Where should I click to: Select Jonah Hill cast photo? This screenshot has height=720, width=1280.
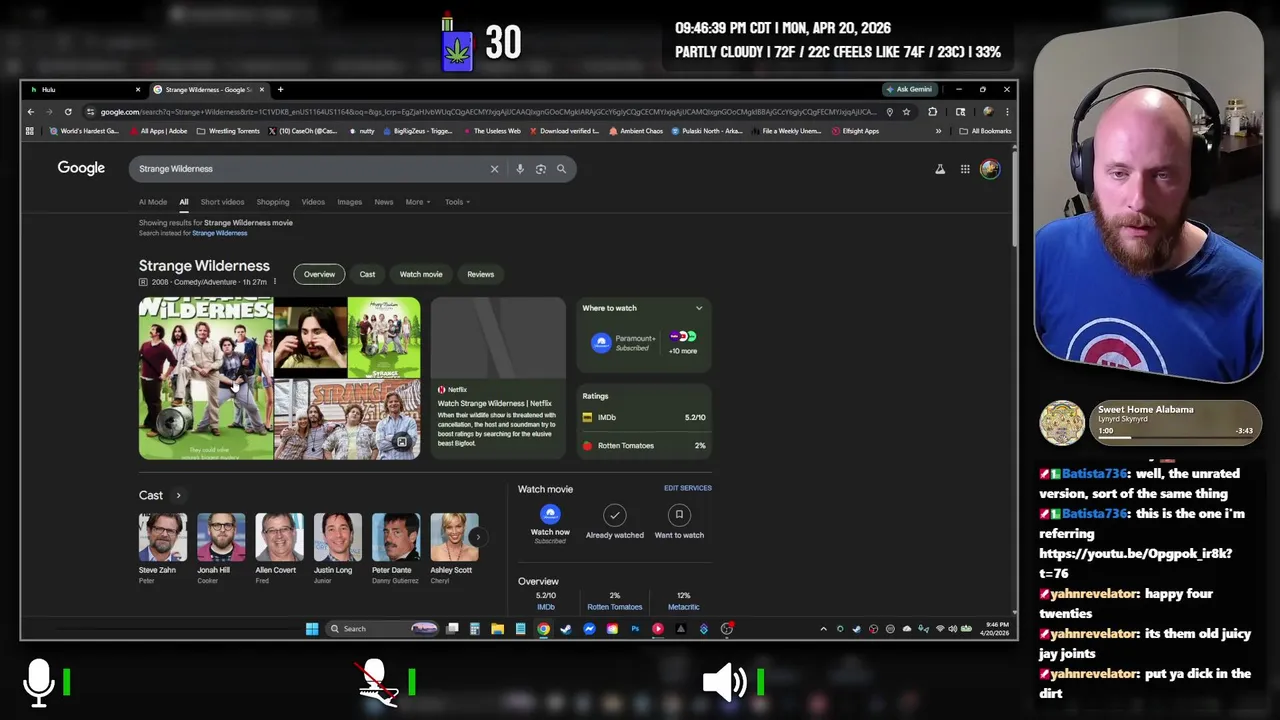click(x=221, y=537)
